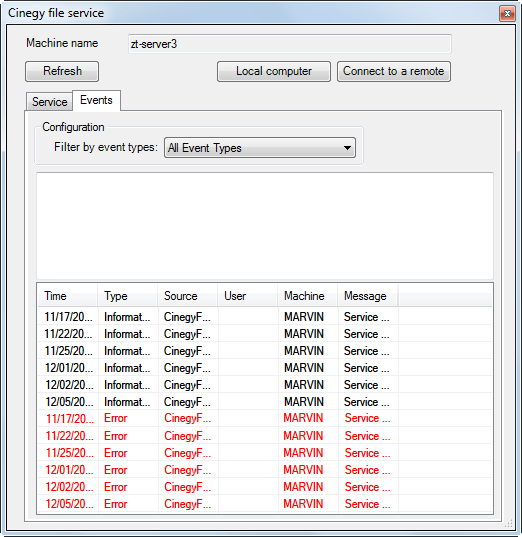
Task: Click the Machine column header
Action: [307, 296]
